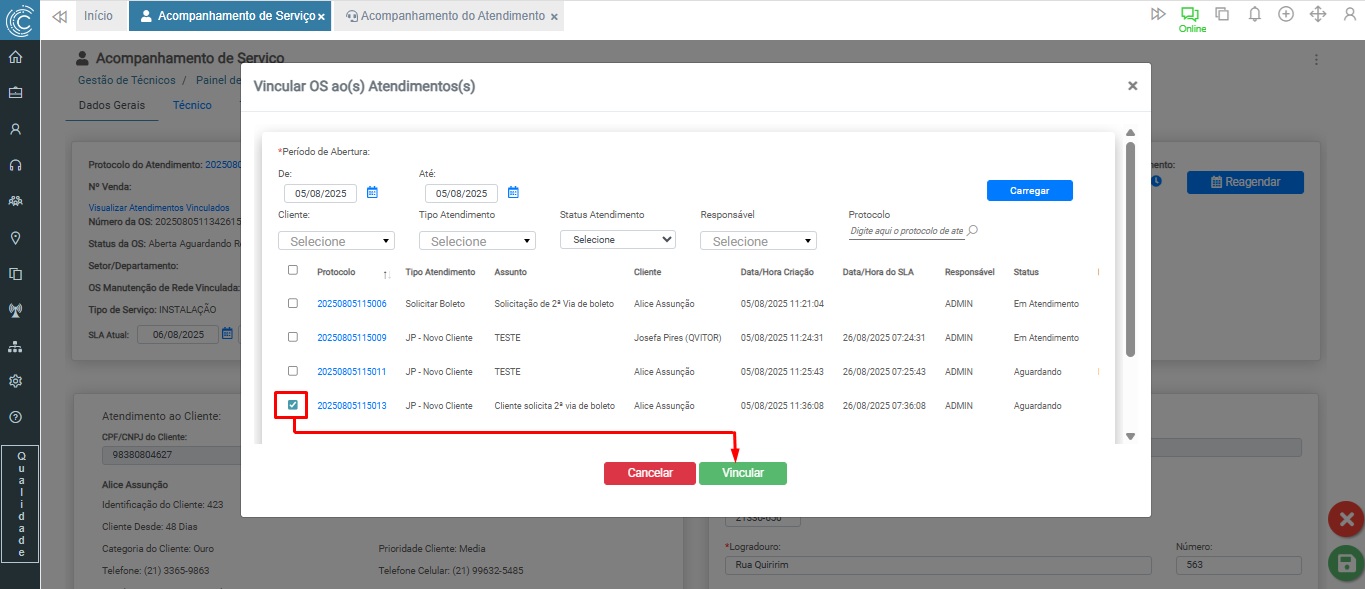Uncheck the checkbox for protocol 20250805115013
This screenshot has width=1365, height=589.
(x=292, y=405)
